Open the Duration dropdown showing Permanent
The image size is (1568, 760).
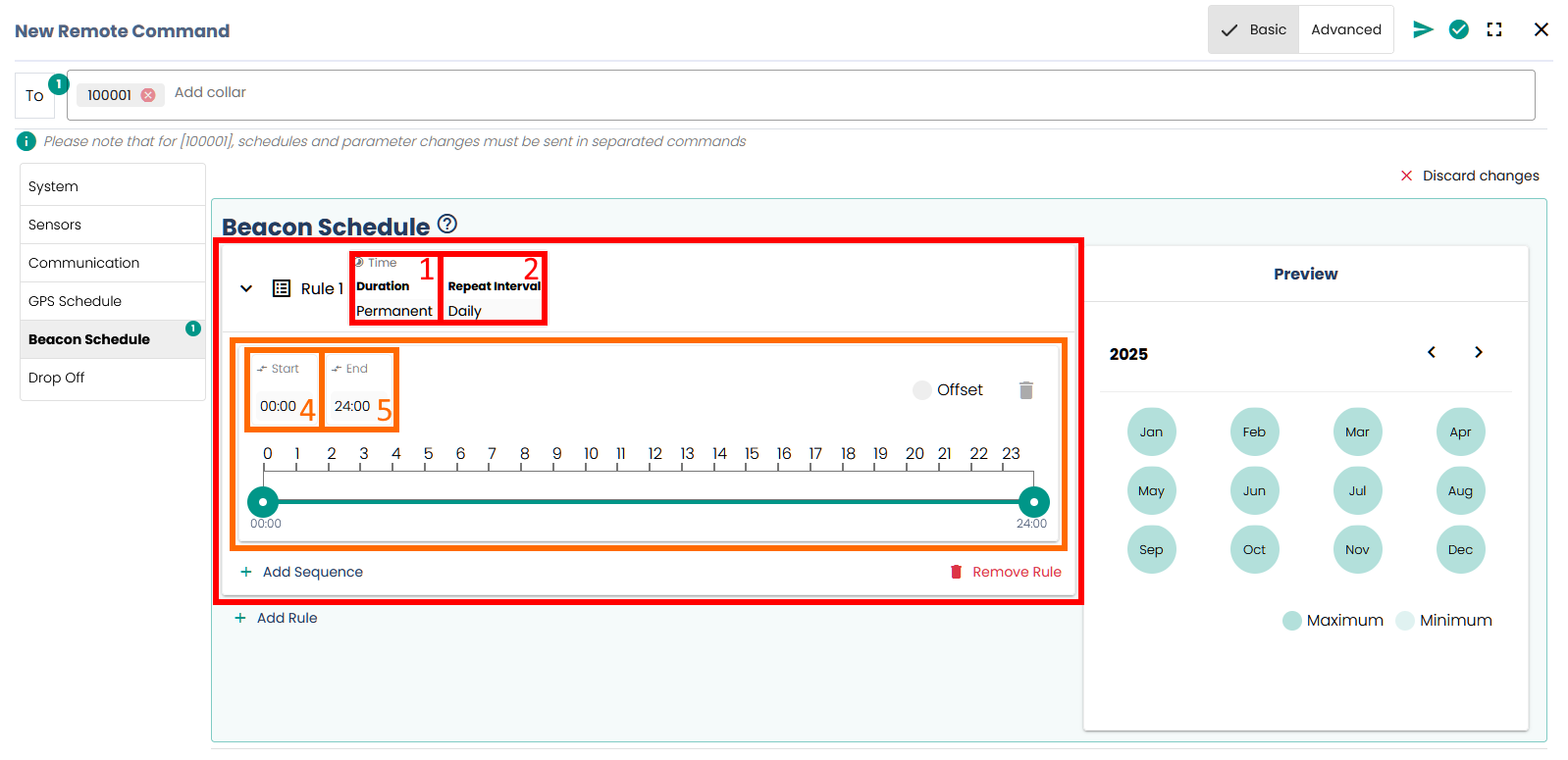[x=393, y=310]
